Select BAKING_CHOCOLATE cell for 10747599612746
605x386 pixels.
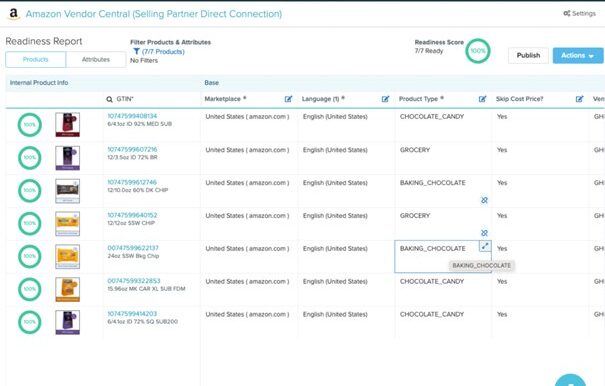click(443, 191)
